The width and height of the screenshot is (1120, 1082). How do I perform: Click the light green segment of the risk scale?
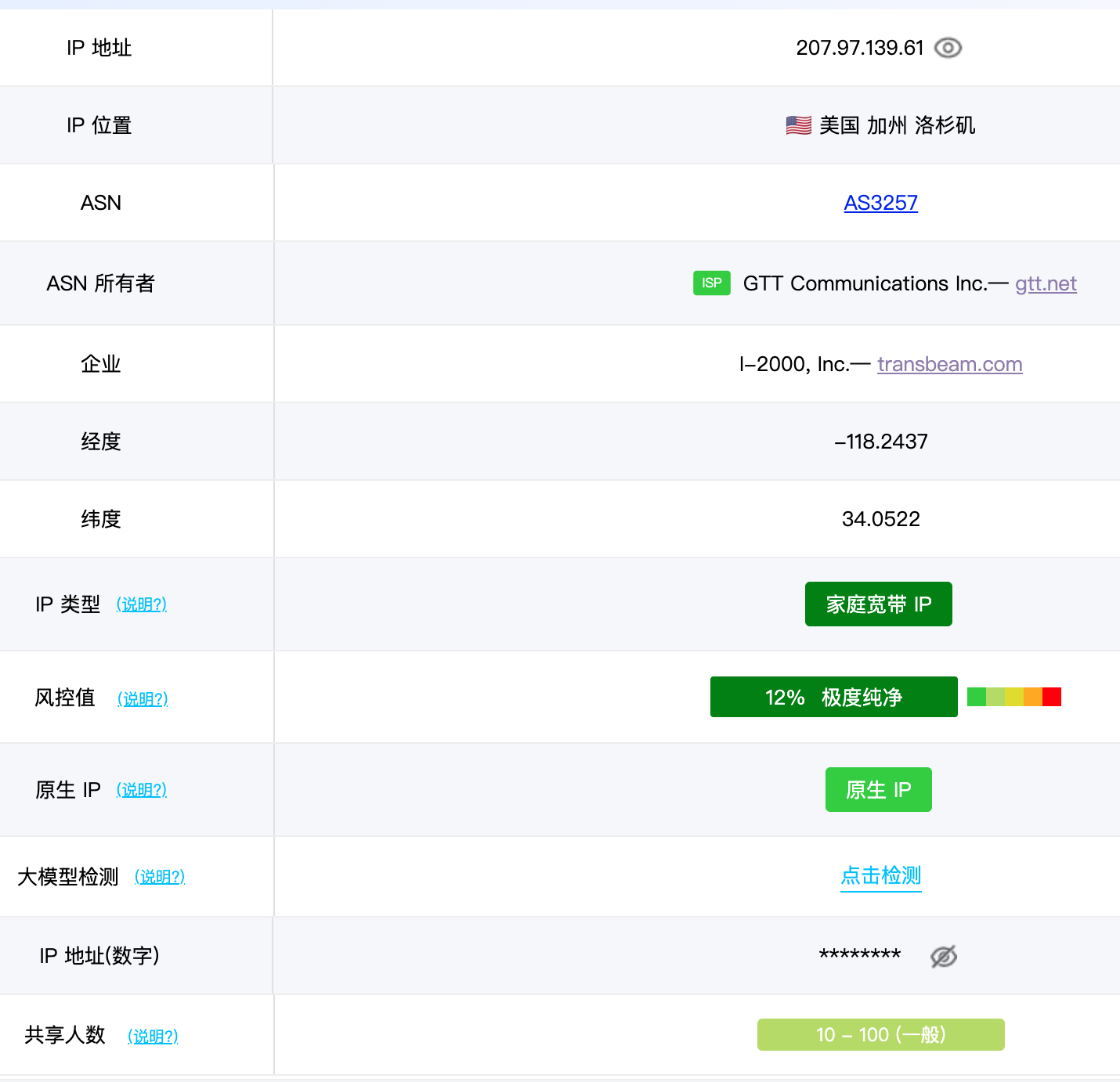(995, 697)
